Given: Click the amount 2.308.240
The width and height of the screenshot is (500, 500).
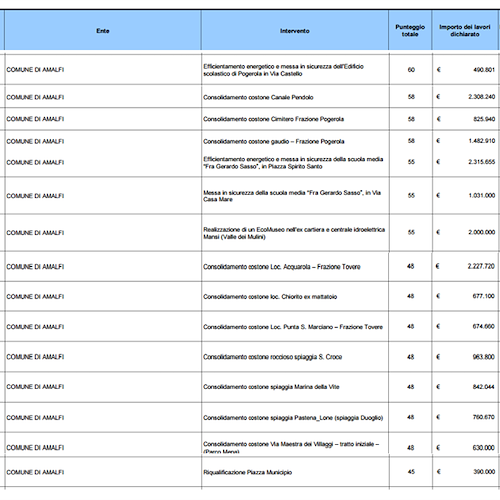Looking at the screenshot, I should pyautogui.click(x=482, y=97).
